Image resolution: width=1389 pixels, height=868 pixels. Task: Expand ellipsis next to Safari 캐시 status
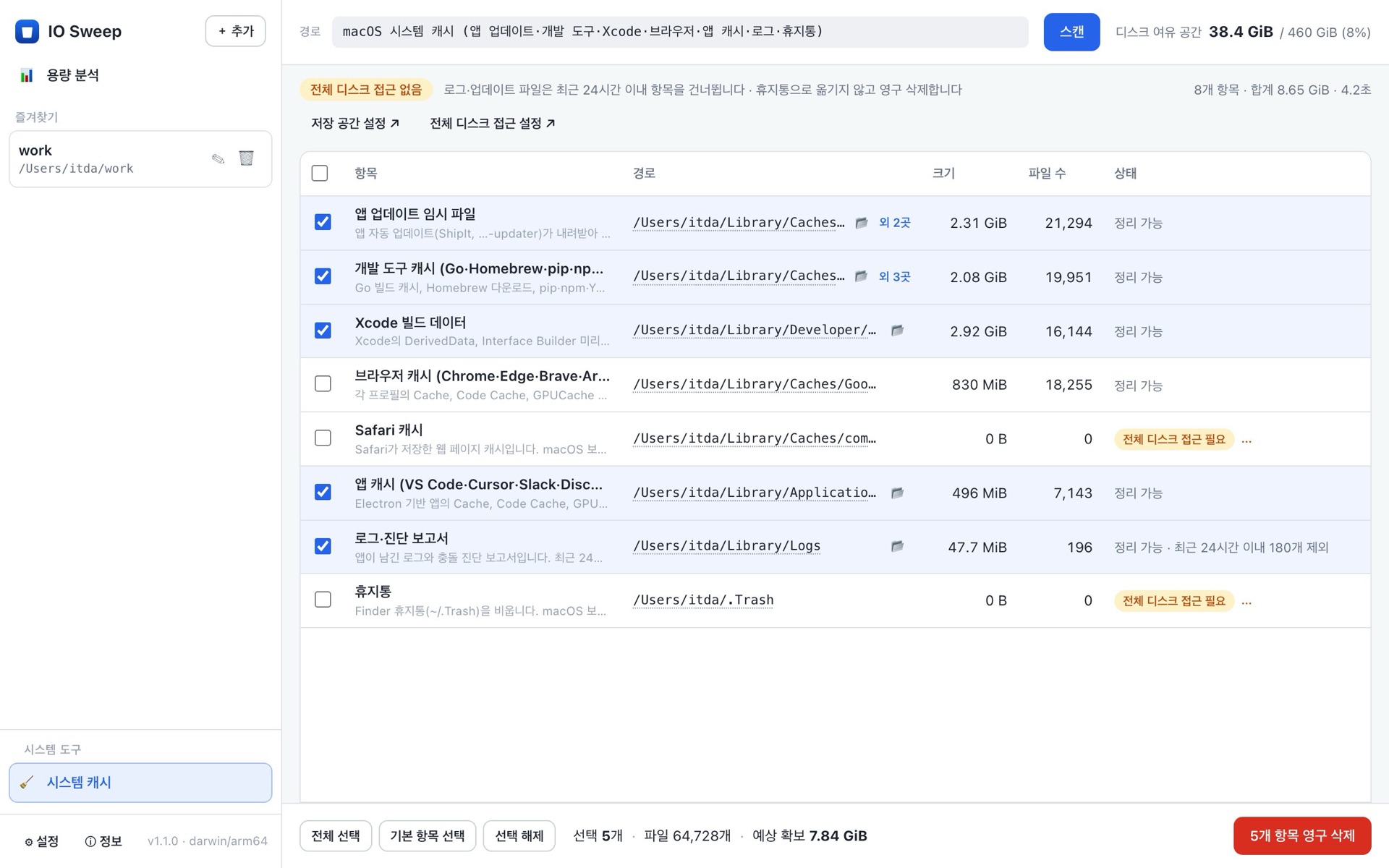pos(1246,439)
